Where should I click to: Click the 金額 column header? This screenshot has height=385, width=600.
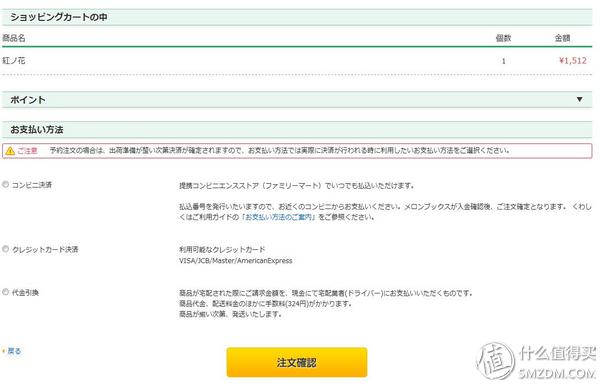(562, 38)
